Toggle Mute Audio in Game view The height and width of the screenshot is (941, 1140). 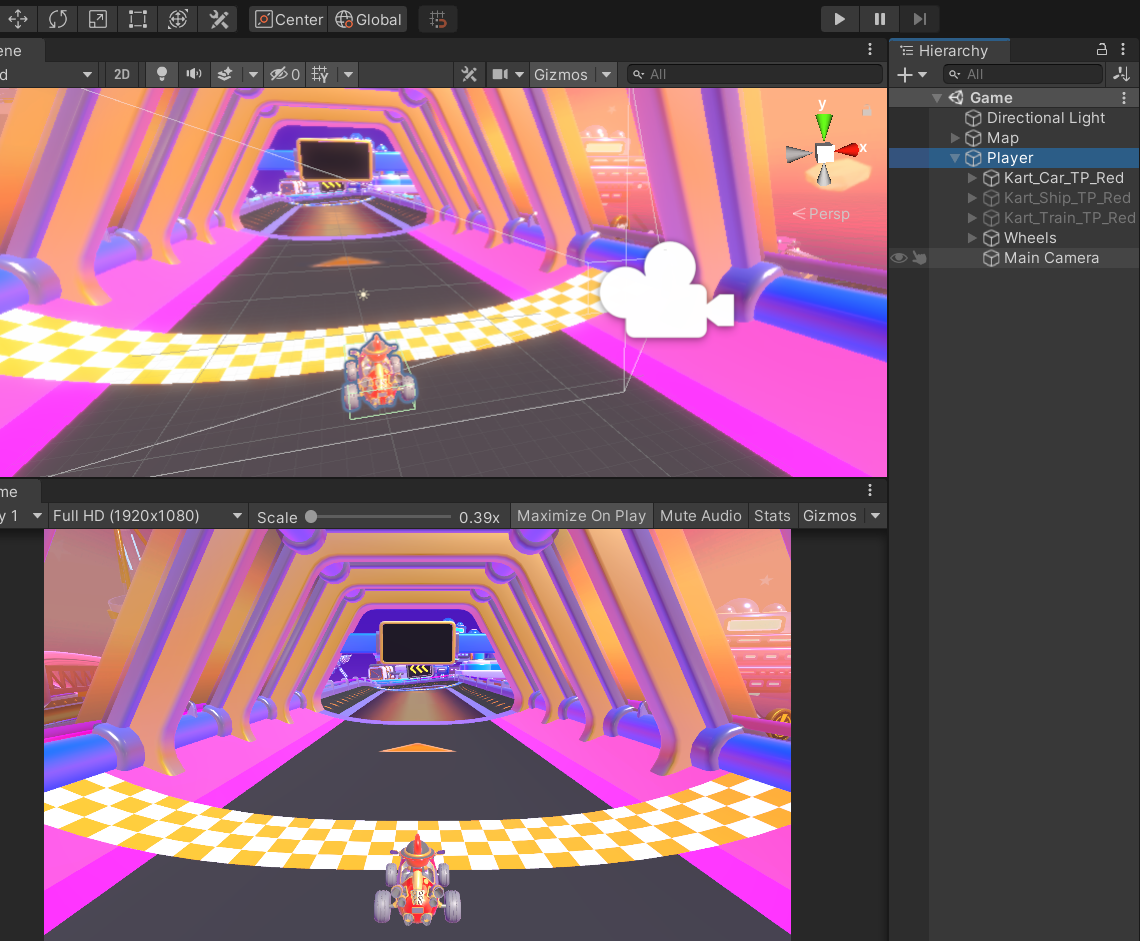point(700,516)
